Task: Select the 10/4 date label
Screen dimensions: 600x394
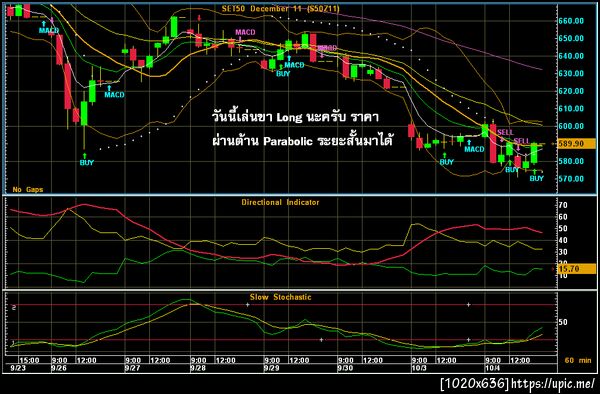Action: pyautogui.click(x=492, y=368)
